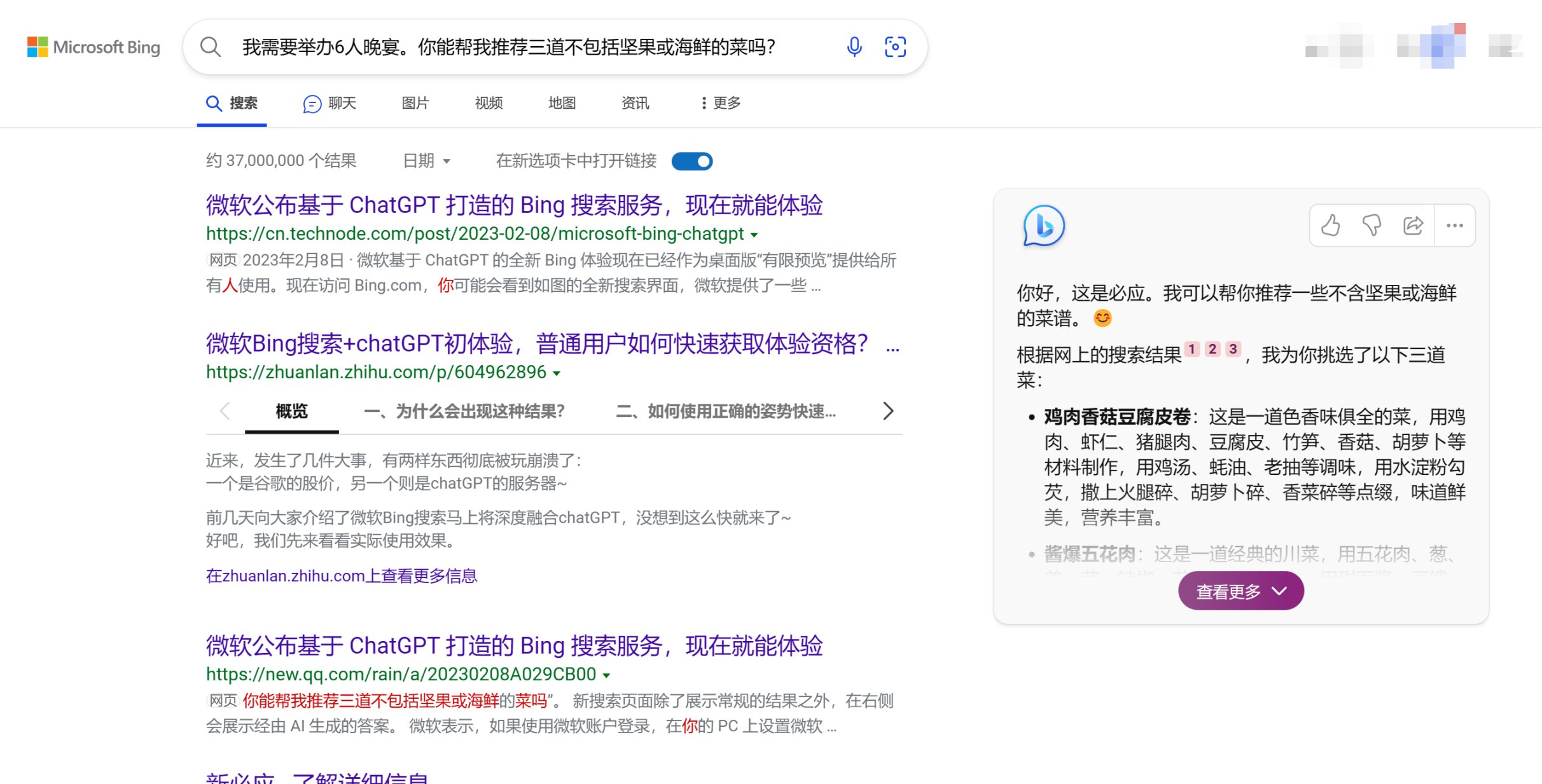Share the Bing chat answer
Screen dimensions: 1542x784
coord(1413,225)
